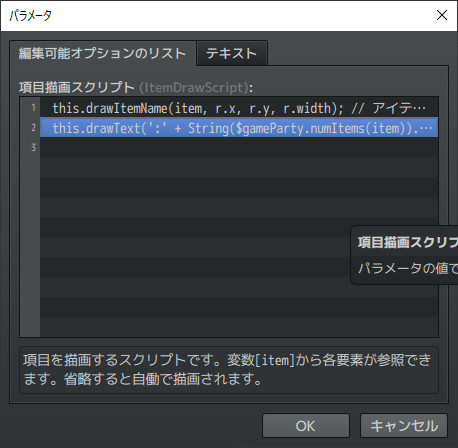Click line number 2 in gutter
This screenshot has height=448, width=458.
click(x=33, y=128)
